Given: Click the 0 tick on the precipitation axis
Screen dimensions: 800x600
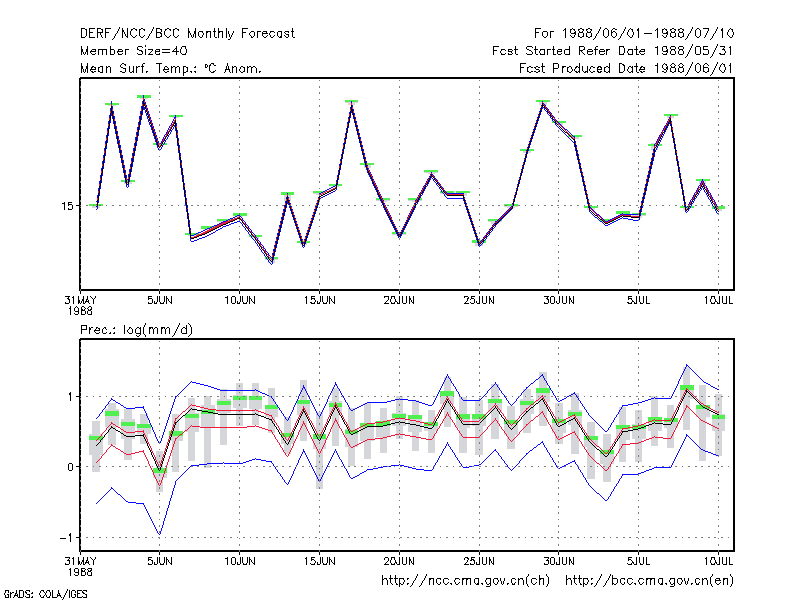Looking at the screenshot, I should (x=70, y=467).
